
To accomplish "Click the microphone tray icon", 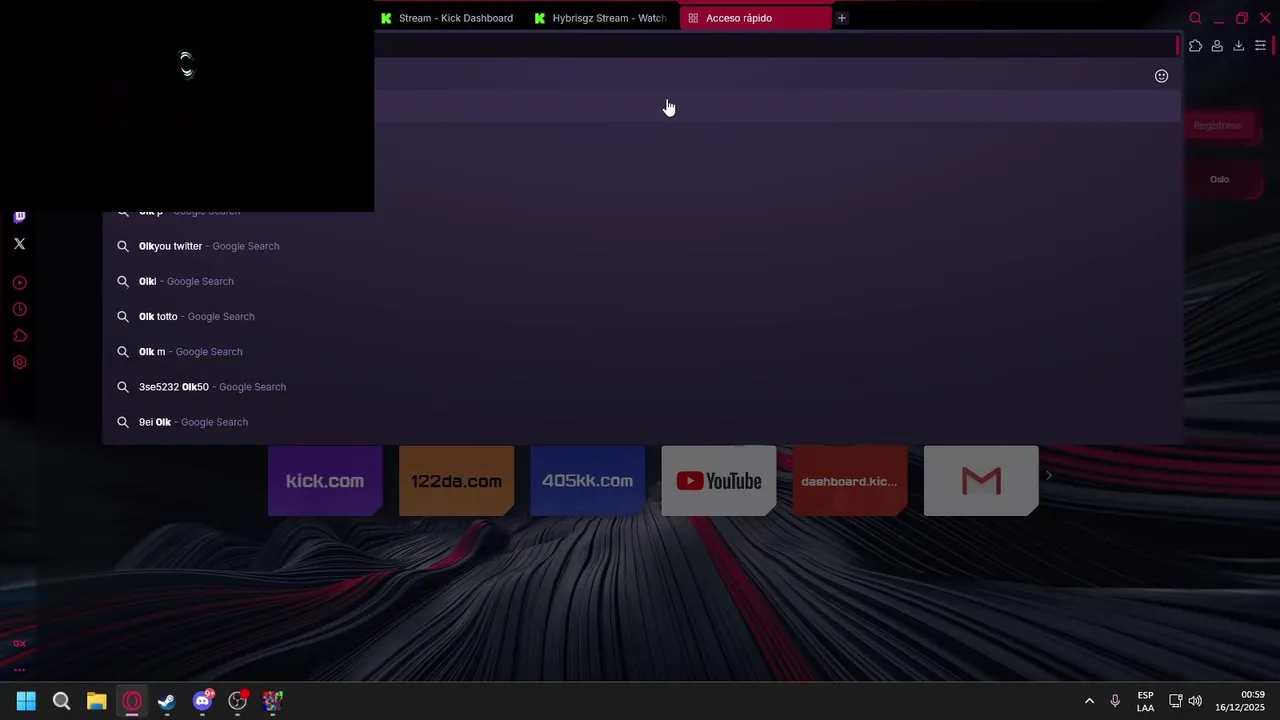I will [x=1115, y=701].
